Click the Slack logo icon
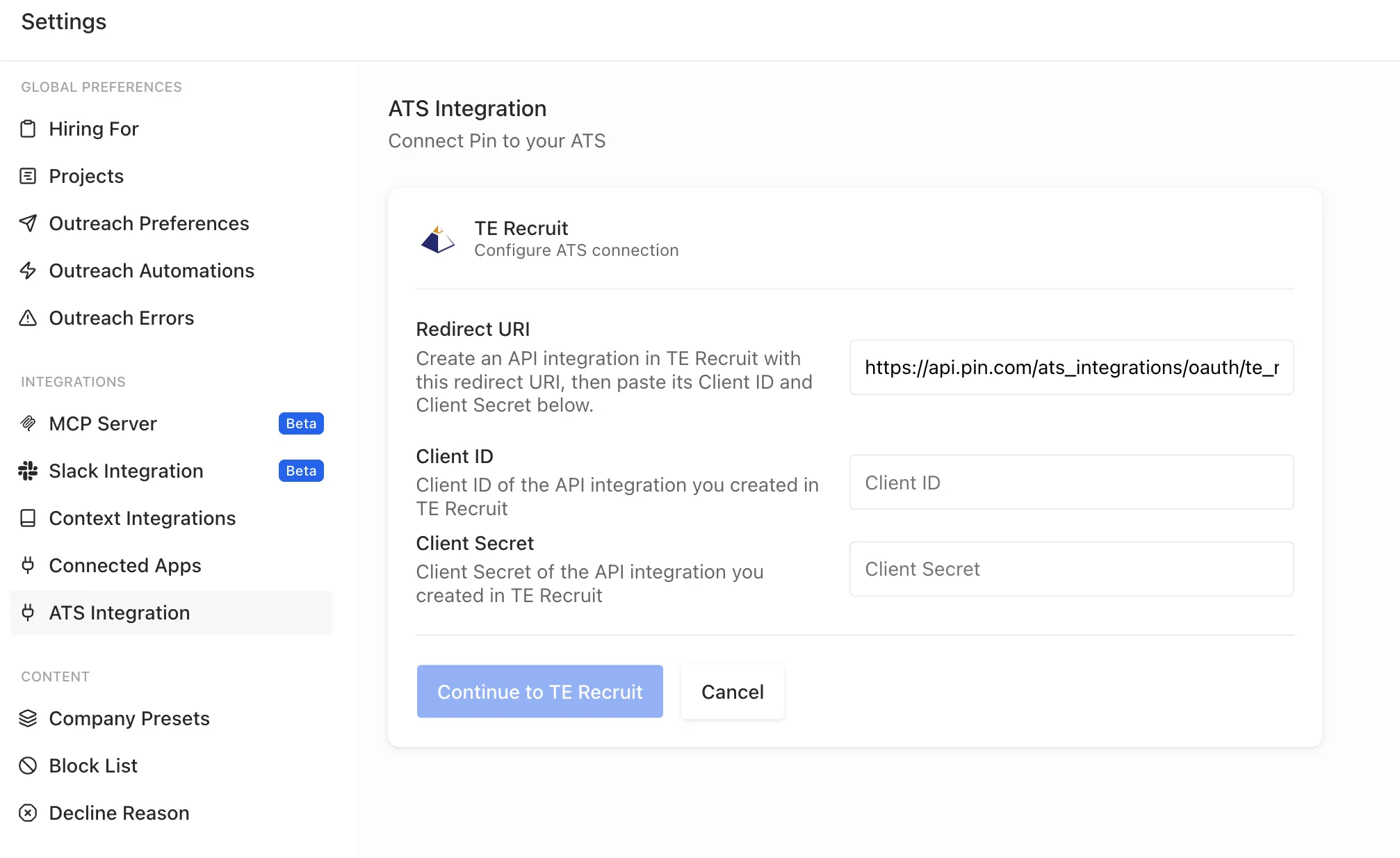 [x=28, y=471]
